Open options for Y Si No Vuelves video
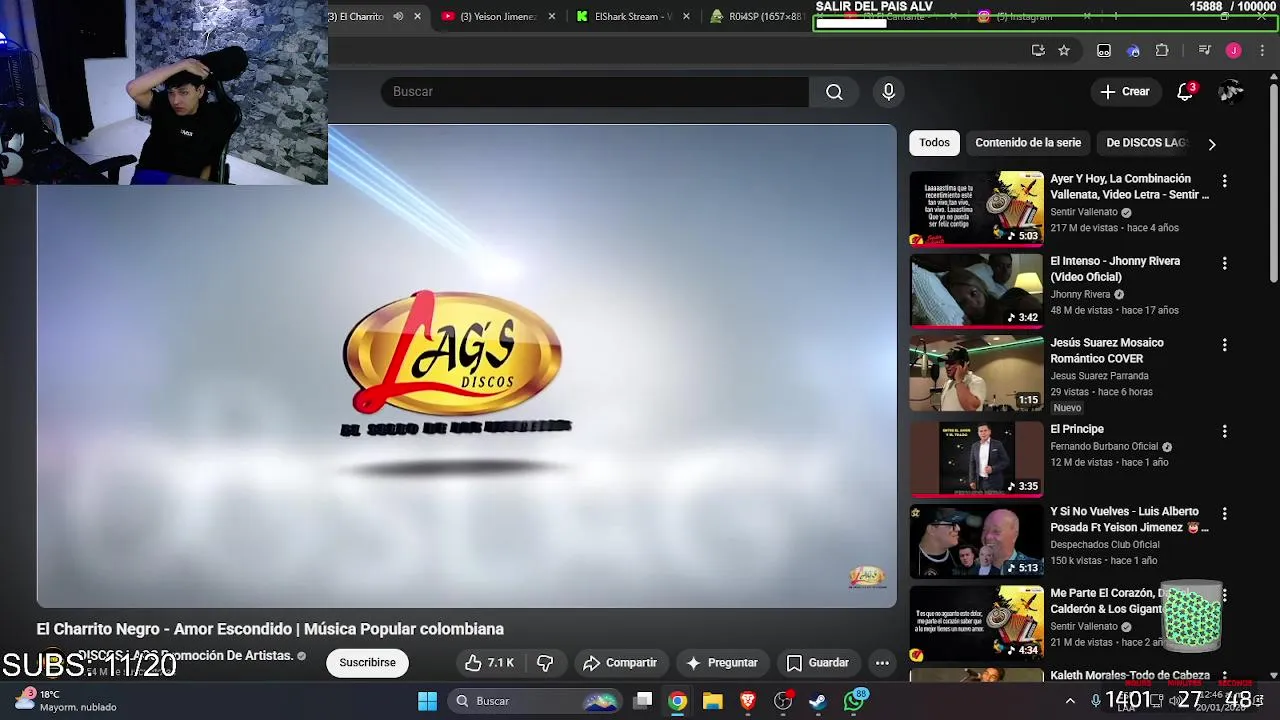Viewport: 1280px width, 720px height. 1224,513
